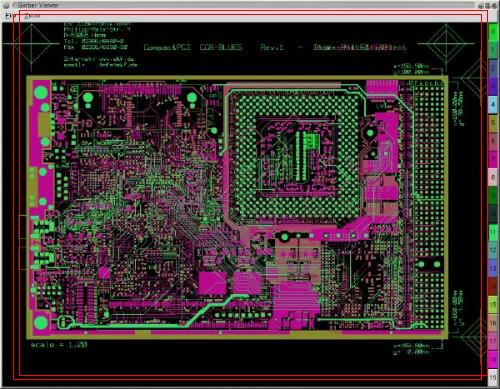Image resolution: width=500 pixels, height=389 pixels.
Task: Click the window menu button in title bar
Action: (x=6, y=5)
